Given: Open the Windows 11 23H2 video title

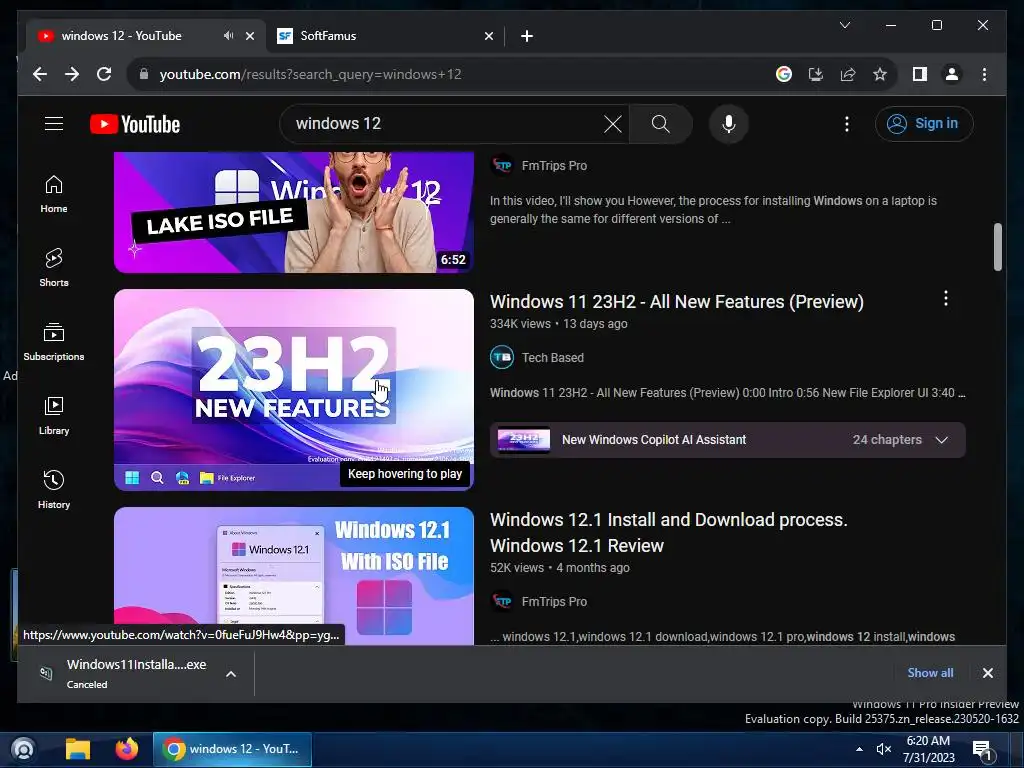Looking at the screenshot, I should click(677, 302).
